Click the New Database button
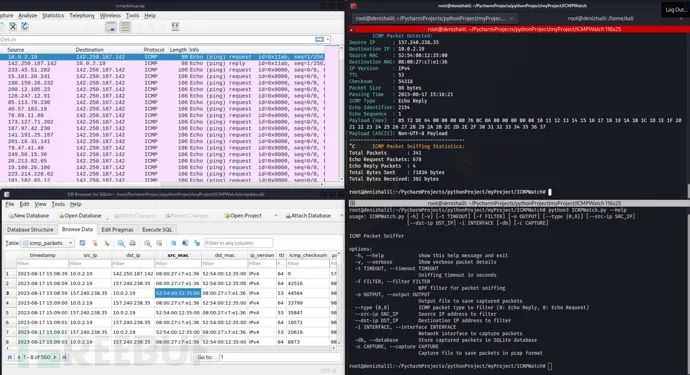This screenshot has height=375, width=690. [x=29, y=216]
